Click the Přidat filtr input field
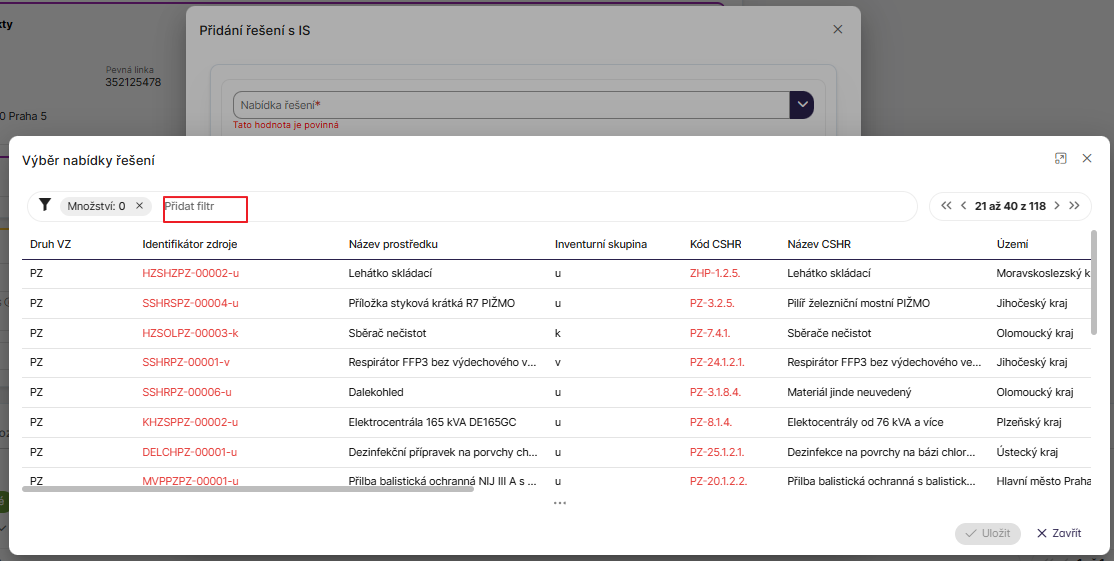This screenshot has height=561, width=1114. pyautogui.click(x=205, y=206)
